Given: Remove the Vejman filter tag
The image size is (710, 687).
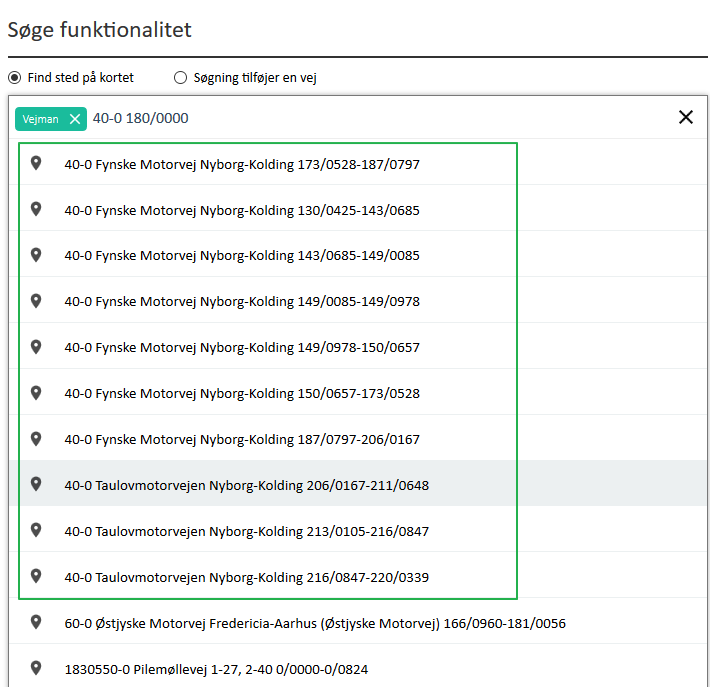Looking at the screenshot, I should (x=75, y=119).
